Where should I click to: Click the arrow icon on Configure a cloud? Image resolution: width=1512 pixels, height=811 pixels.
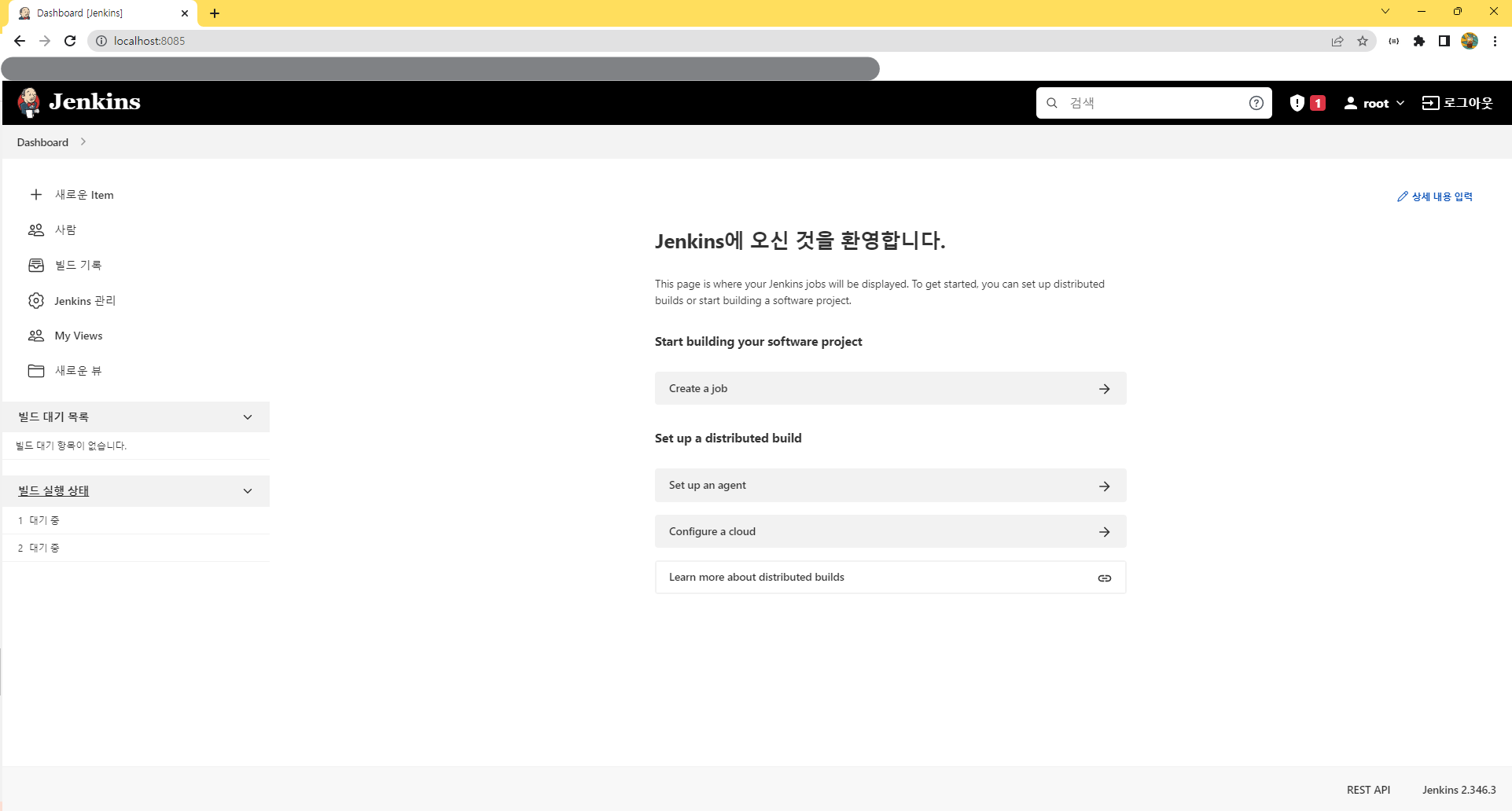tap(1105, 532)
